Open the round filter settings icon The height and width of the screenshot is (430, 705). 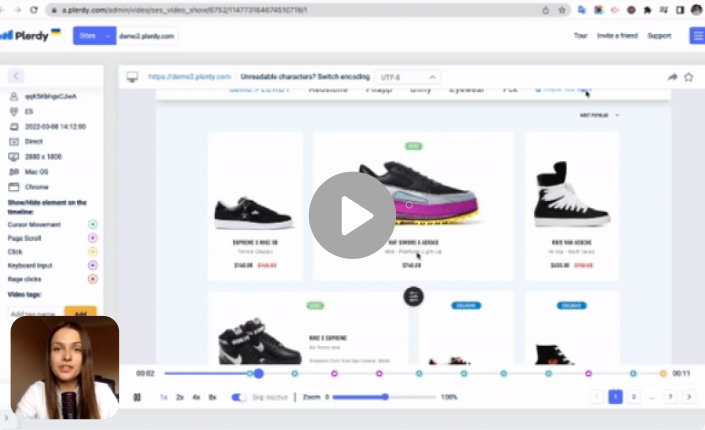click(x=413, y=297)
